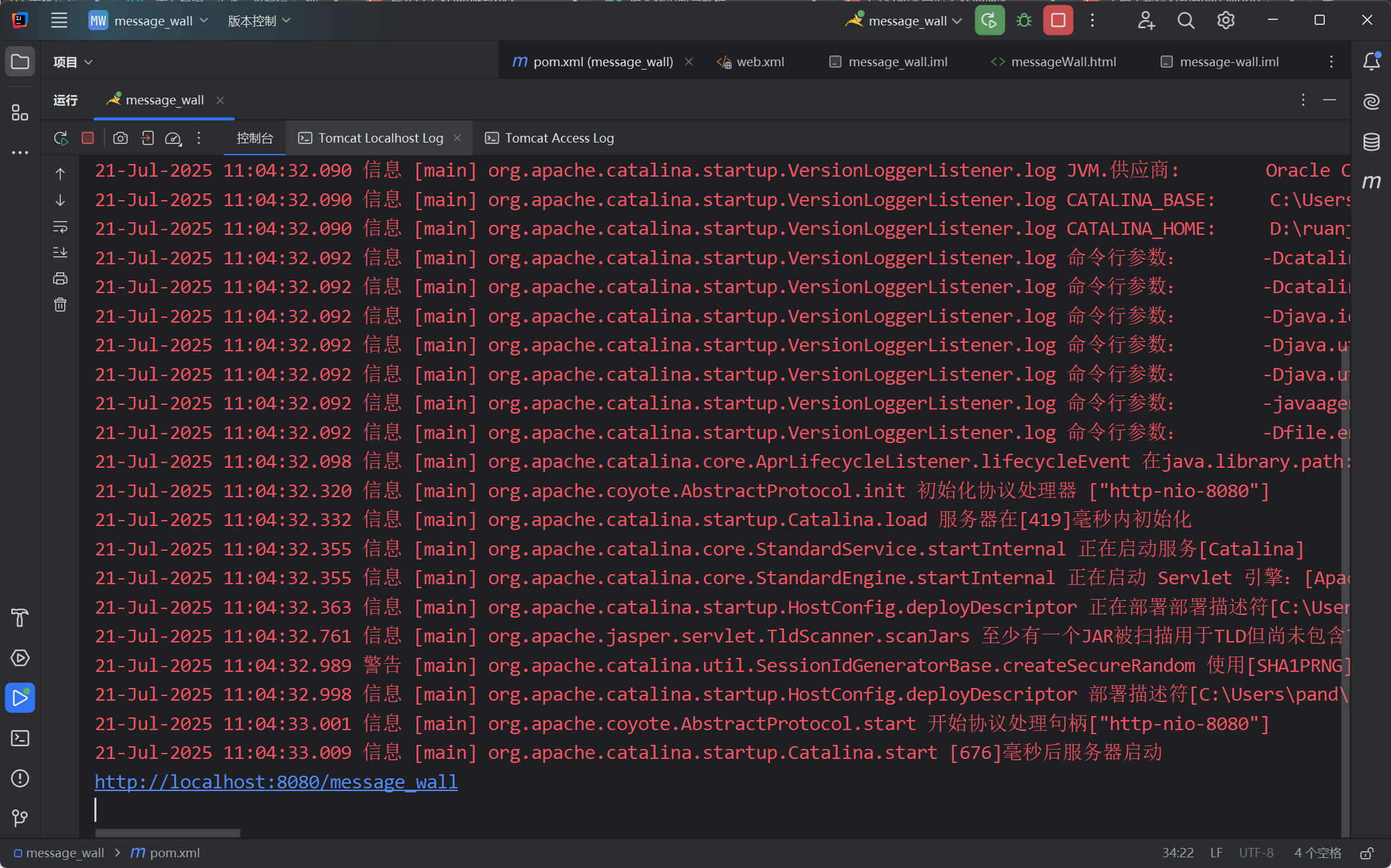Switch to web.xml editor tab

coord(750,62)
